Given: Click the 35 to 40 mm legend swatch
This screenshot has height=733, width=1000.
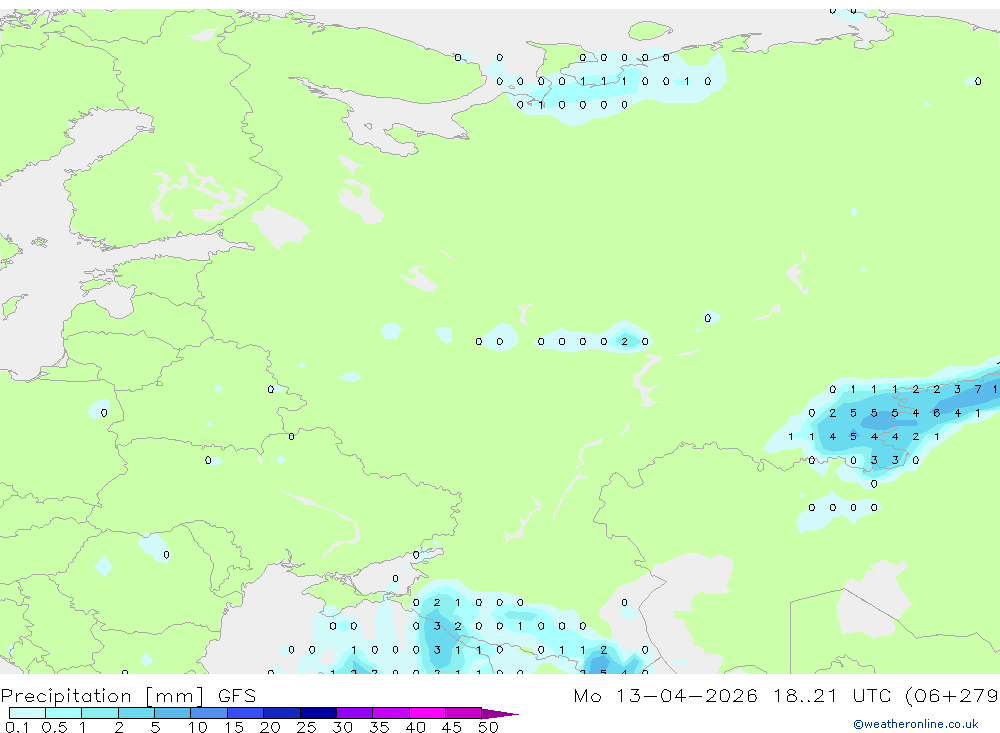Looking at the screenshot, I should click(x=391, y=713).
